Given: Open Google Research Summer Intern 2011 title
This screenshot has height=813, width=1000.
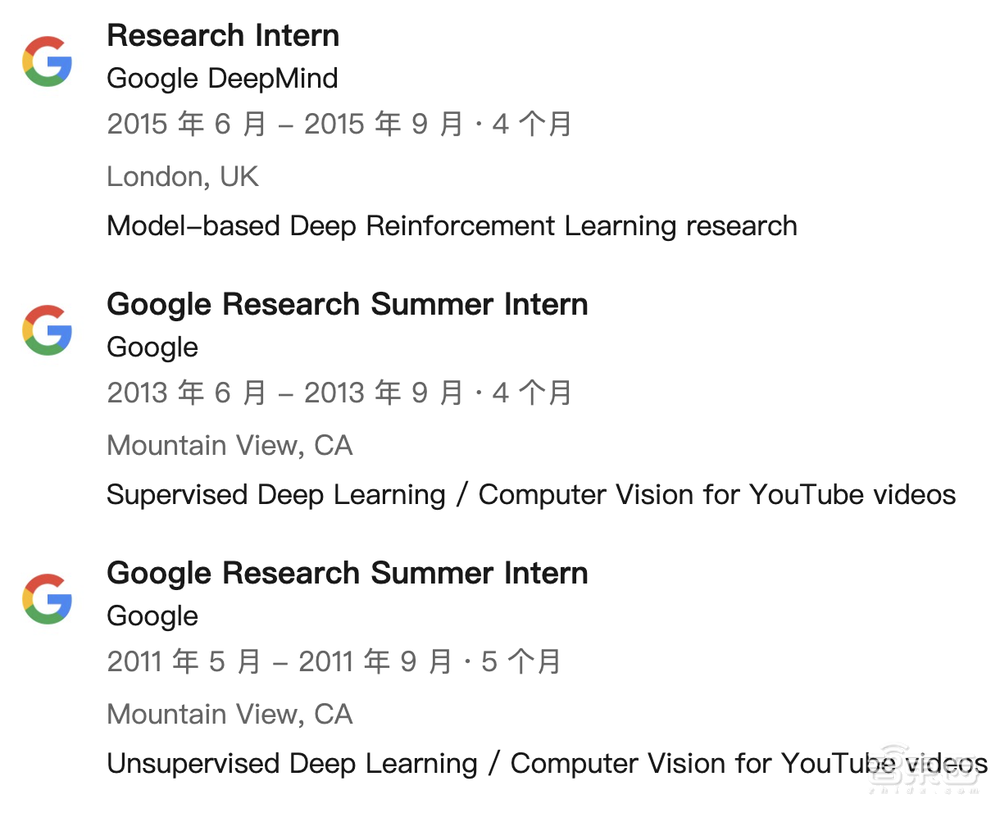Looking at the screenshot, I should click(x=347, y=573).
